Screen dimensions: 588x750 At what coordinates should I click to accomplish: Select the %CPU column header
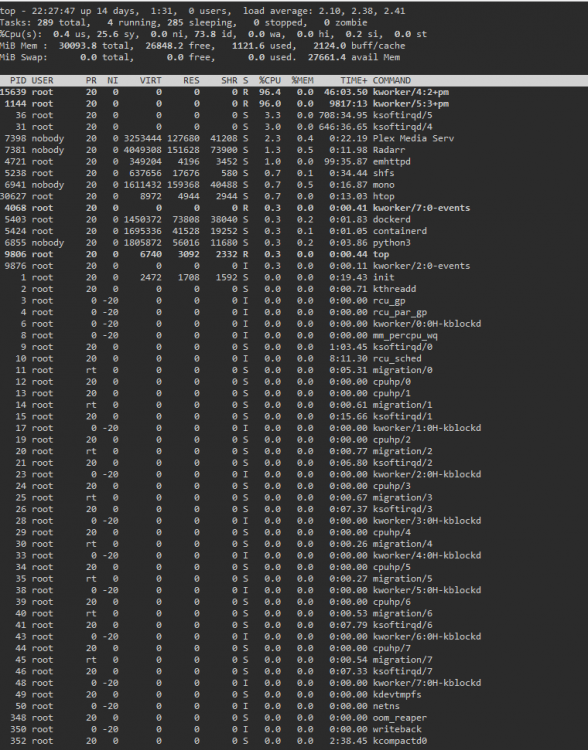[270, 80]
